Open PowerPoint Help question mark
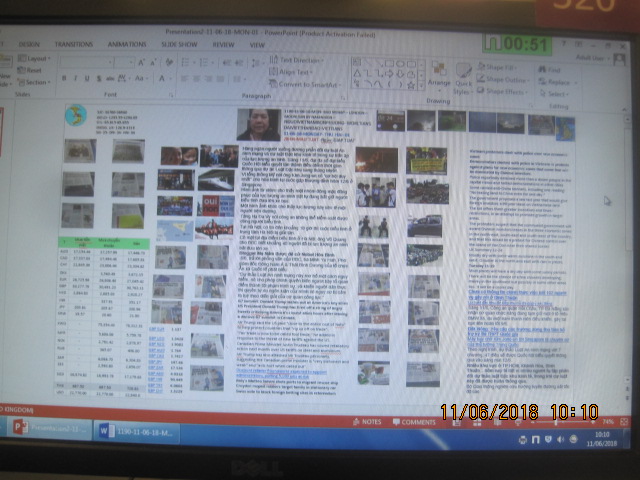The height and width of the screenshot is (480, 640). (564, 44)
